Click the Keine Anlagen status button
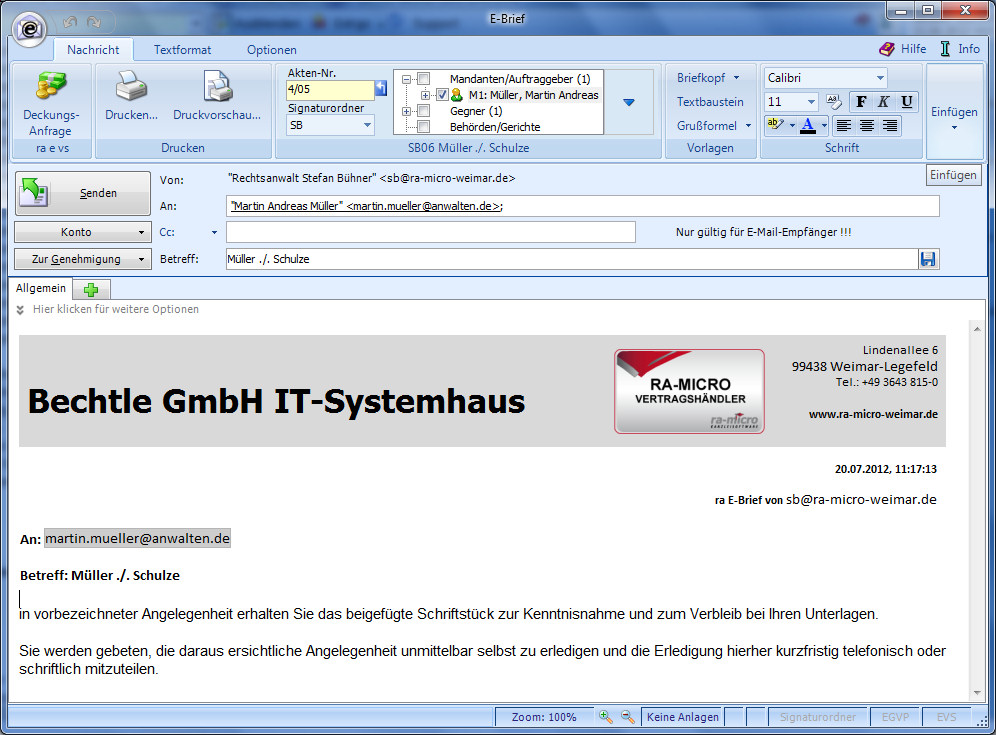 (x=682, y=717)
